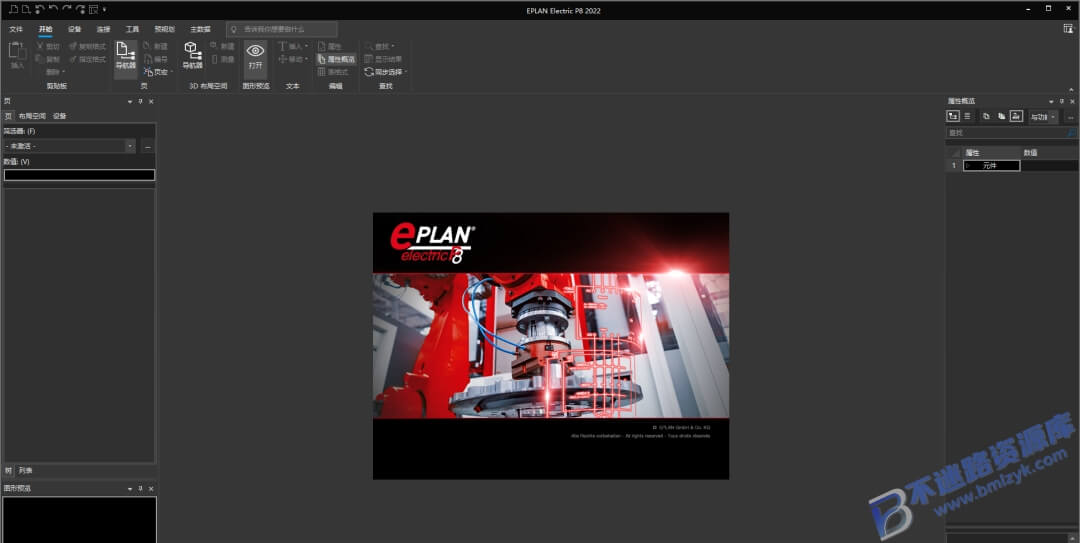Open the 同步选择 dropdown

point(386,72)
